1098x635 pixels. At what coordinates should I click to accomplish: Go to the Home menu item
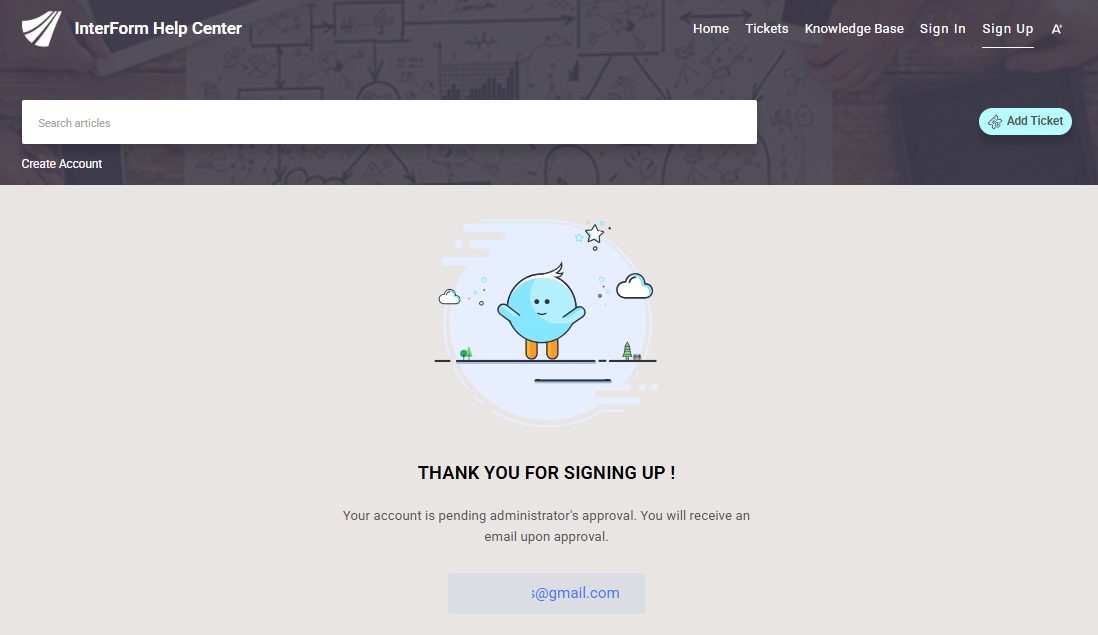coord(711,29)
